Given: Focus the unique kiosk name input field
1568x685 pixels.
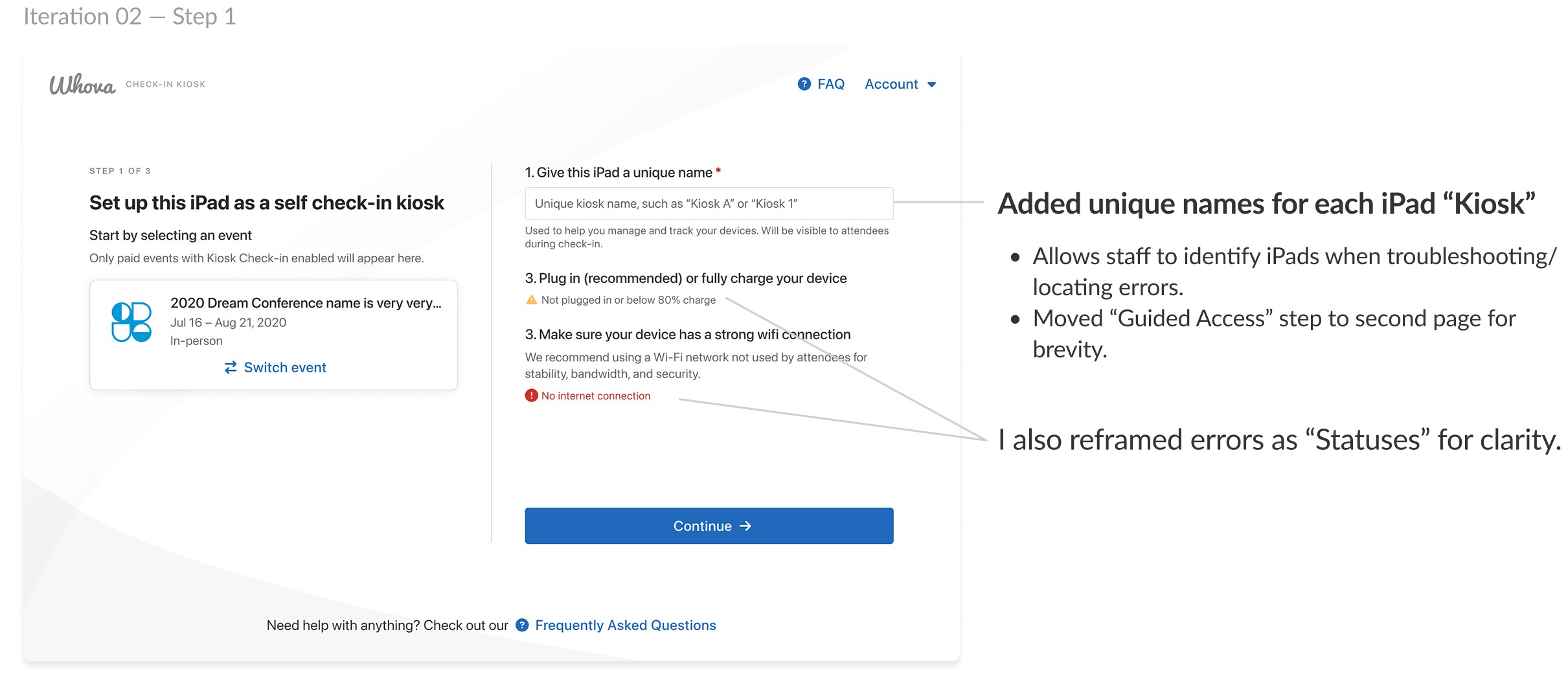Looking at the screenshot, I should coord(709,204).
